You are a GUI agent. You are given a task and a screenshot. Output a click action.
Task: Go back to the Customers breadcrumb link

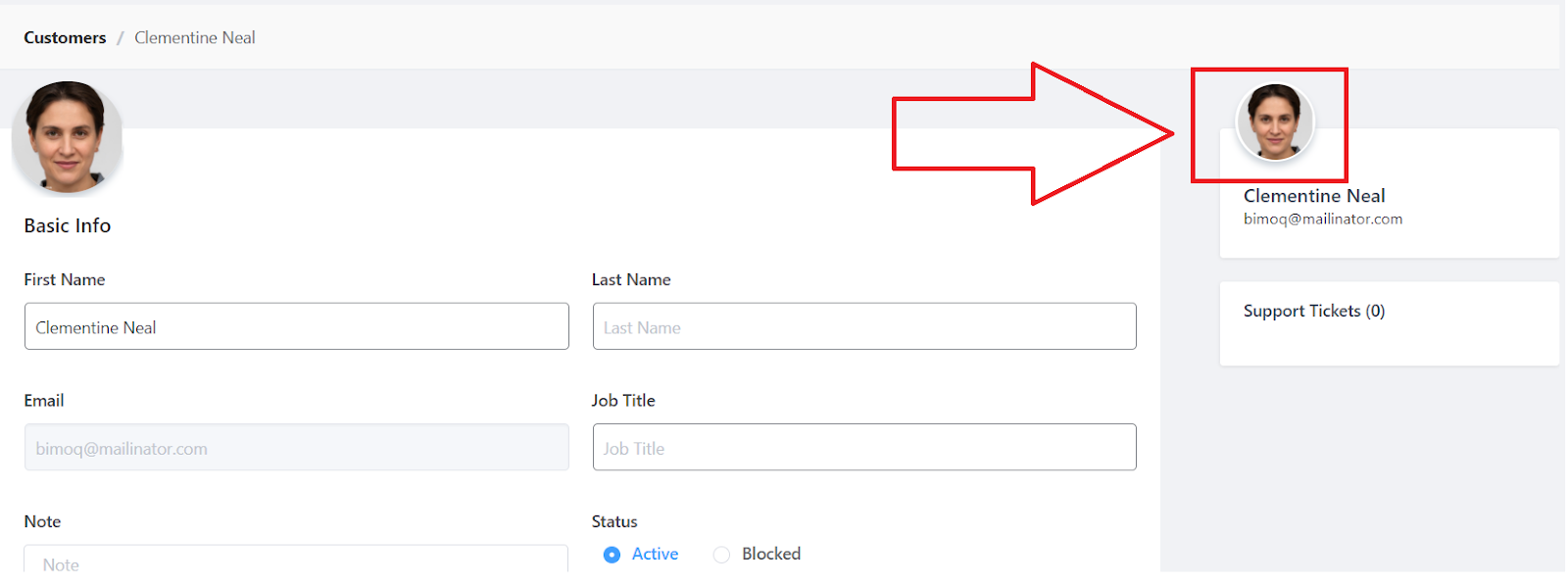coord(65,37)
